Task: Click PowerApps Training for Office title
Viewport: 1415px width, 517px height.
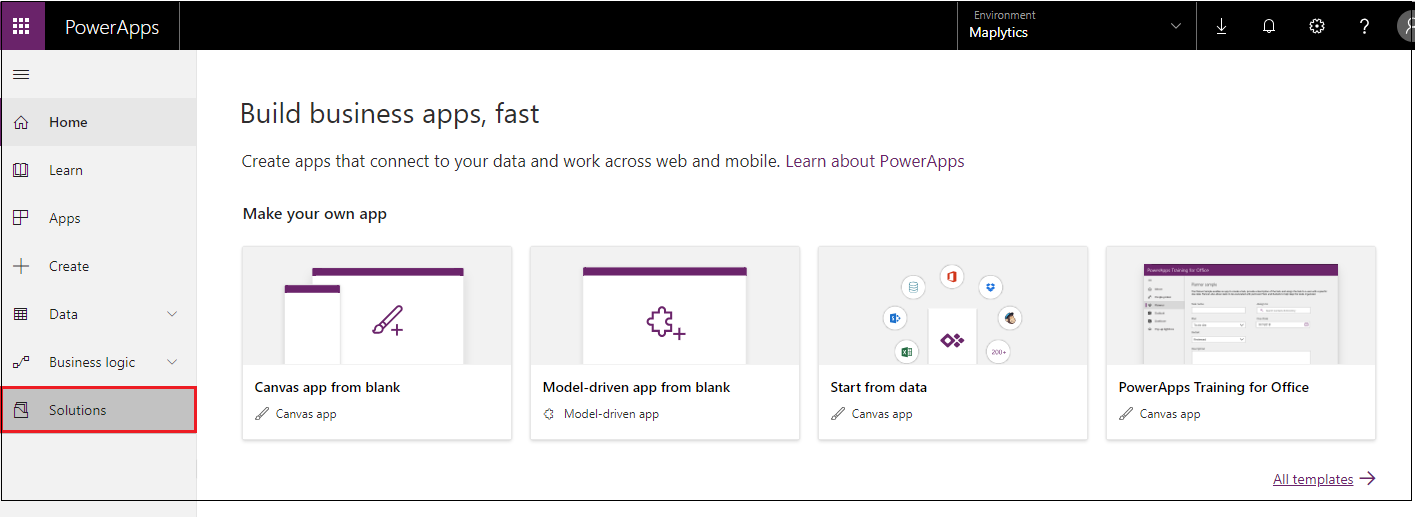Action: [x=1214, y=387]
